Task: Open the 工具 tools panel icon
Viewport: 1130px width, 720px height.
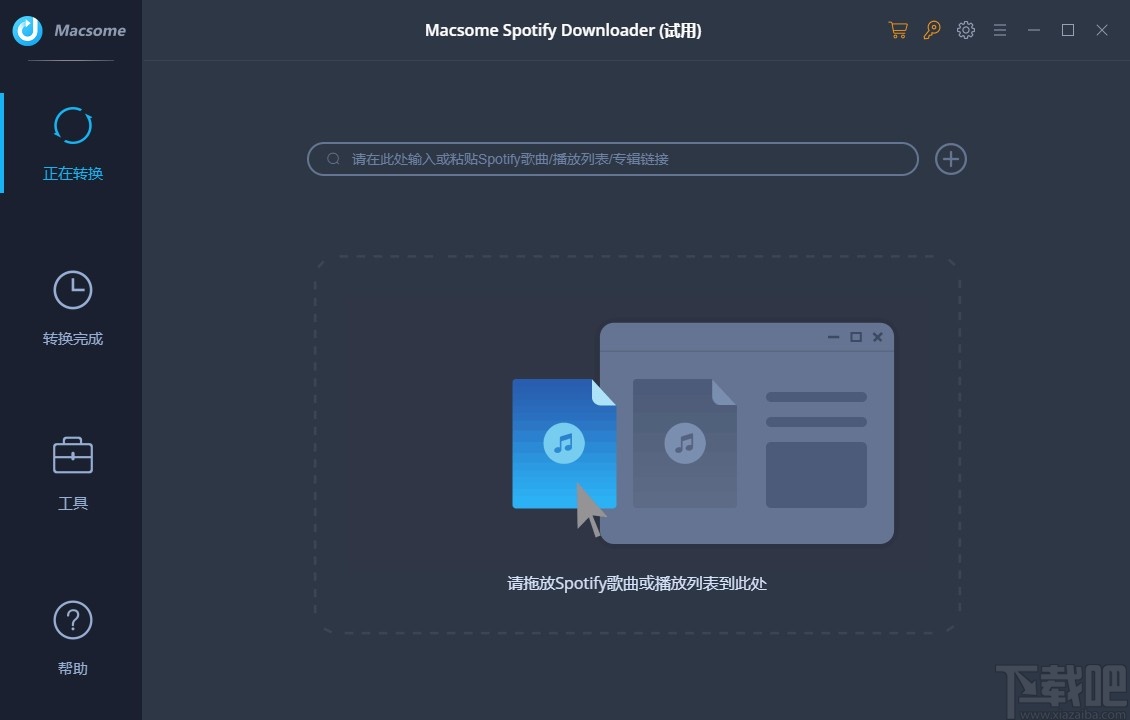Action: pyautogui.click(x=72, y=455)
